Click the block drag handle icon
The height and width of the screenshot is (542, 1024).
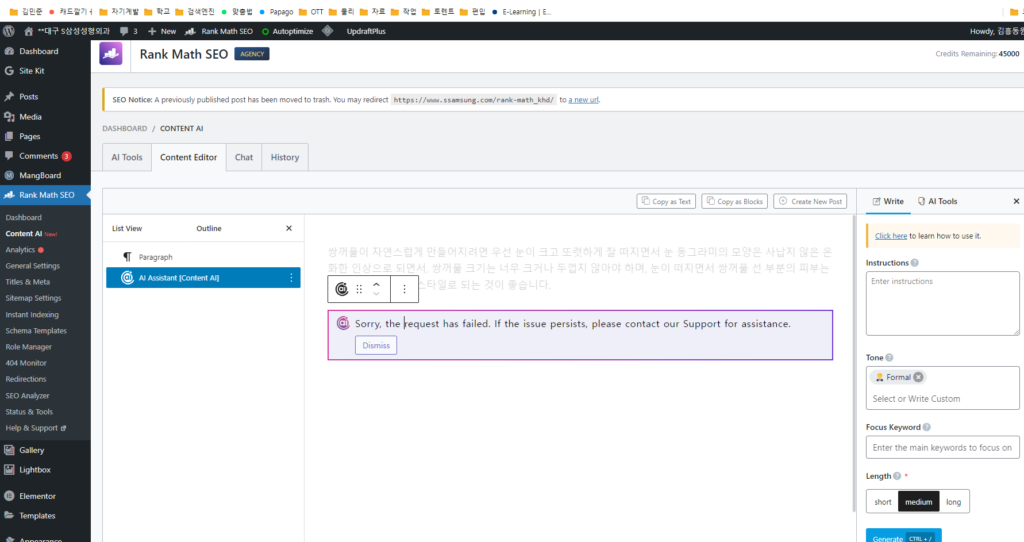click(x=359, y=289)
